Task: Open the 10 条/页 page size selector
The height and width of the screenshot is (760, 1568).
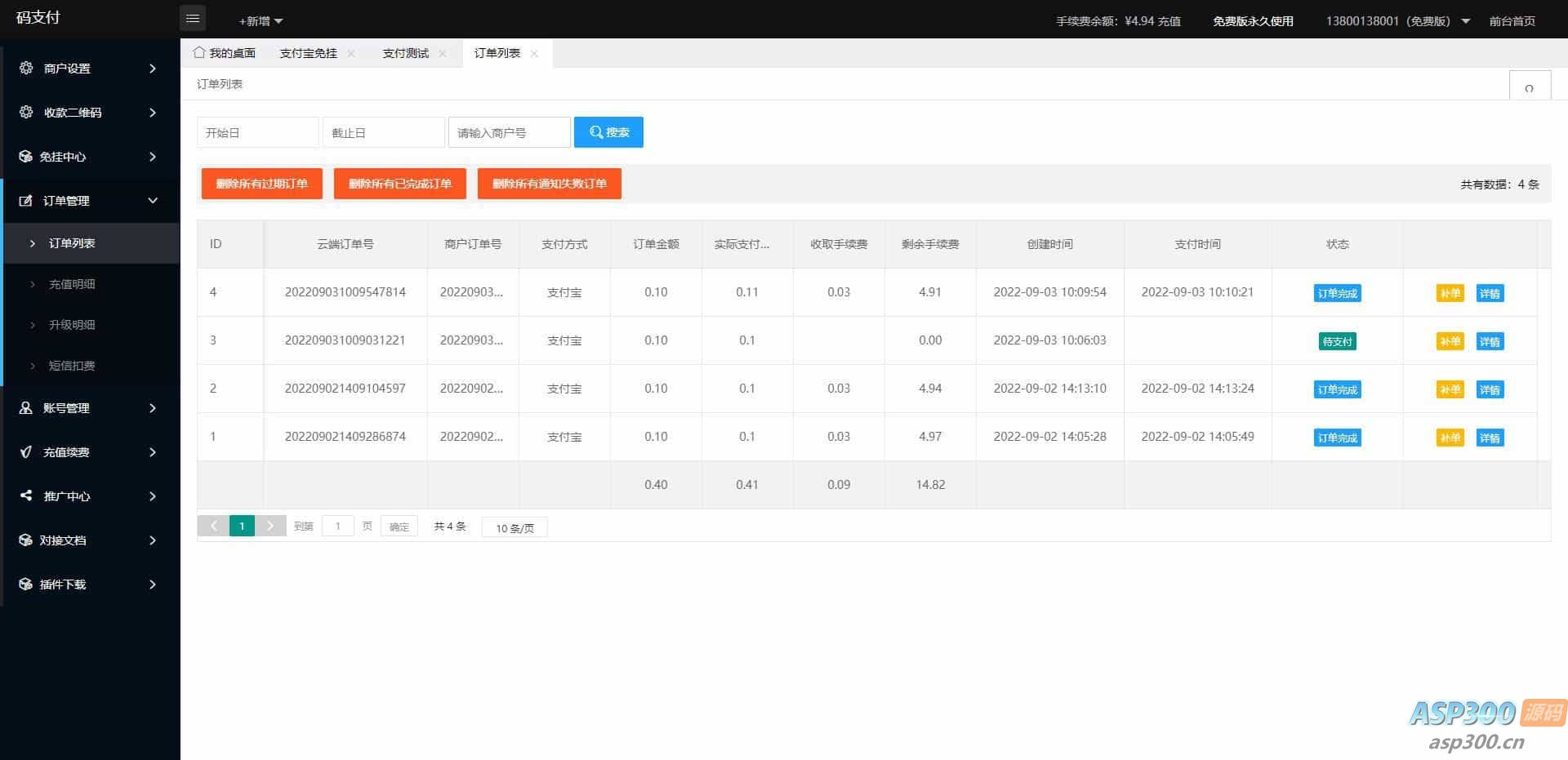Action: (514, 528)
